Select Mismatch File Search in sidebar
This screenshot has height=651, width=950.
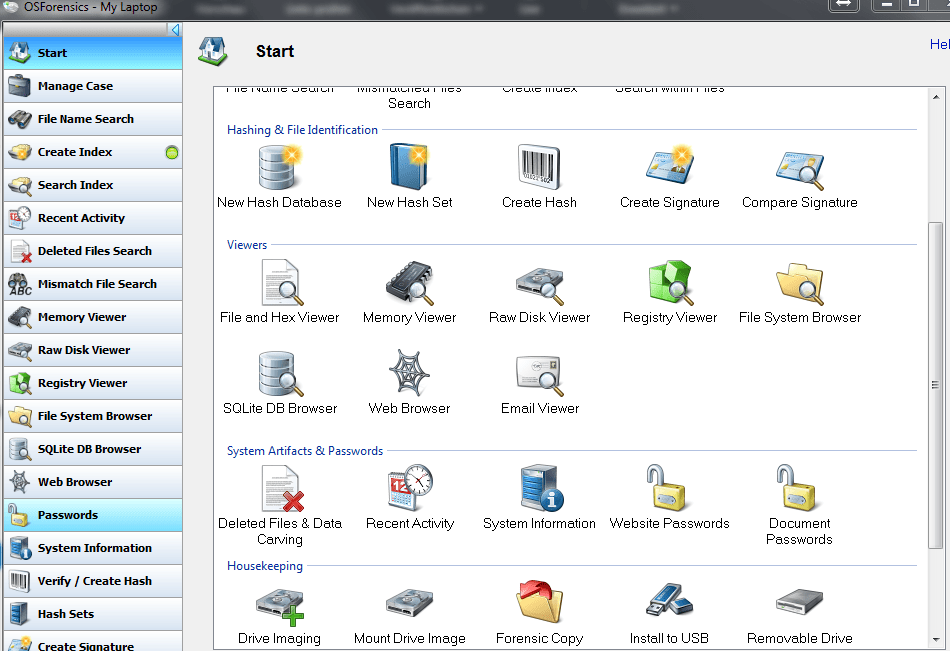(x=93, y=284)
